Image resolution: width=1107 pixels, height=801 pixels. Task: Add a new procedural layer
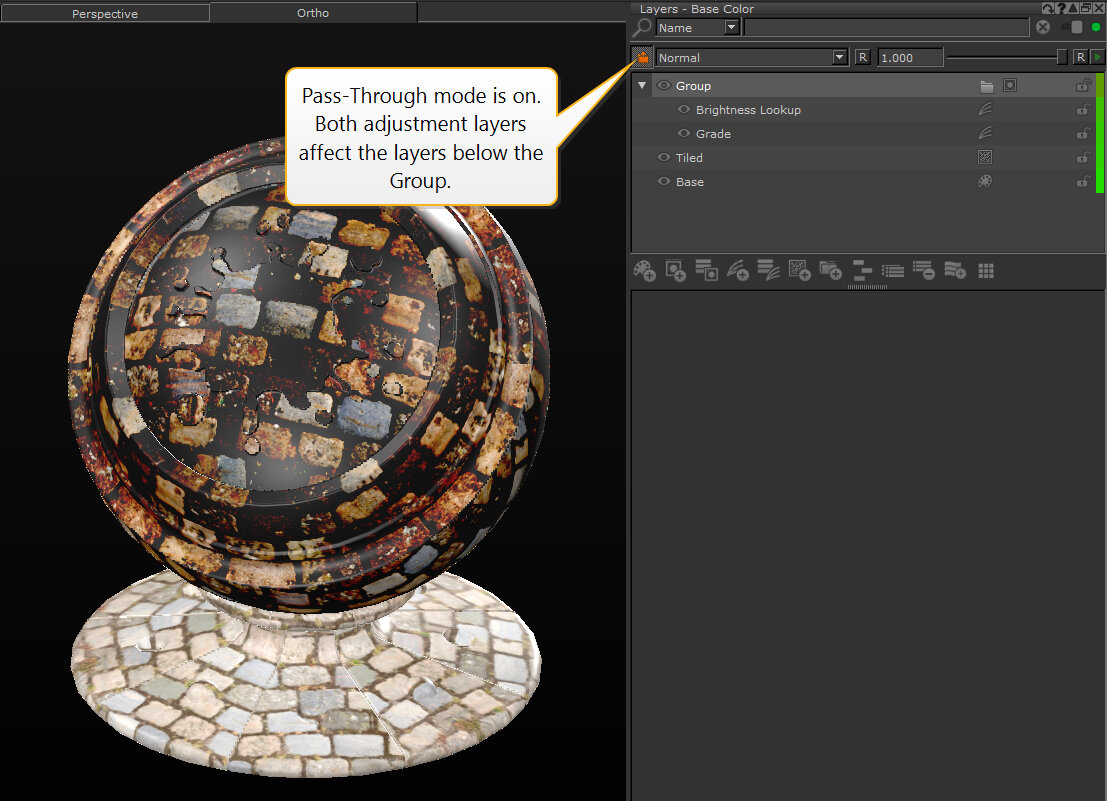799,271
